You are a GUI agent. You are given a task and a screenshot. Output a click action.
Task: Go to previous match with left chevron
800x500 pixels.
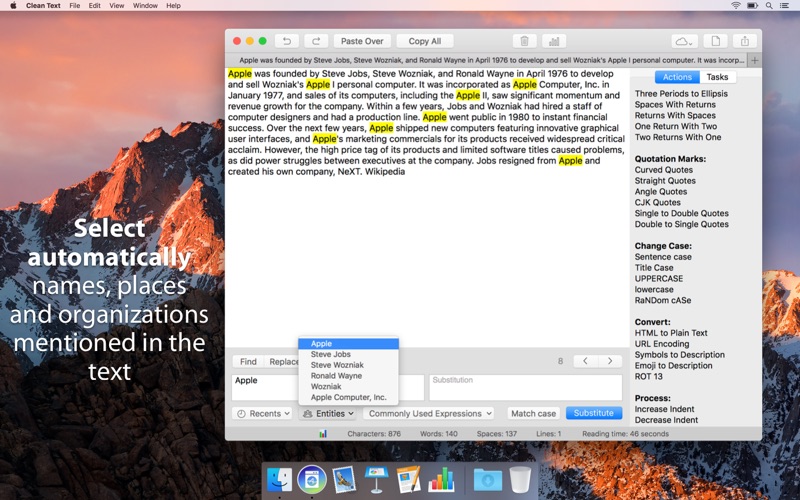585,361
